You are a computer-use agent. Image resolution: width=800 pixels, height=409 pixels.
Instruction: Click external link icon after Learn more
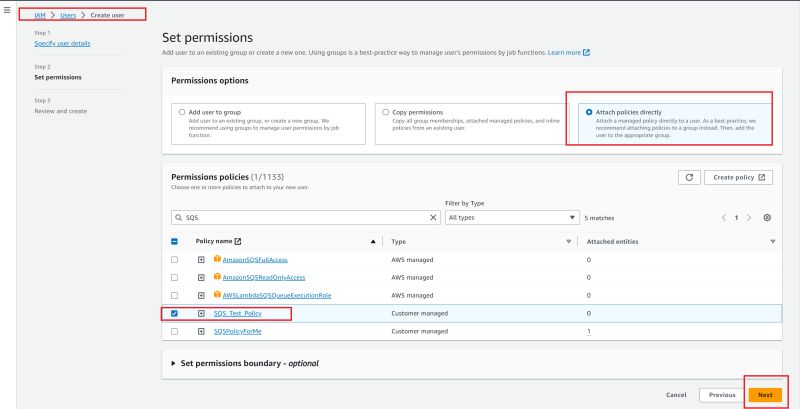coord(587,53)
